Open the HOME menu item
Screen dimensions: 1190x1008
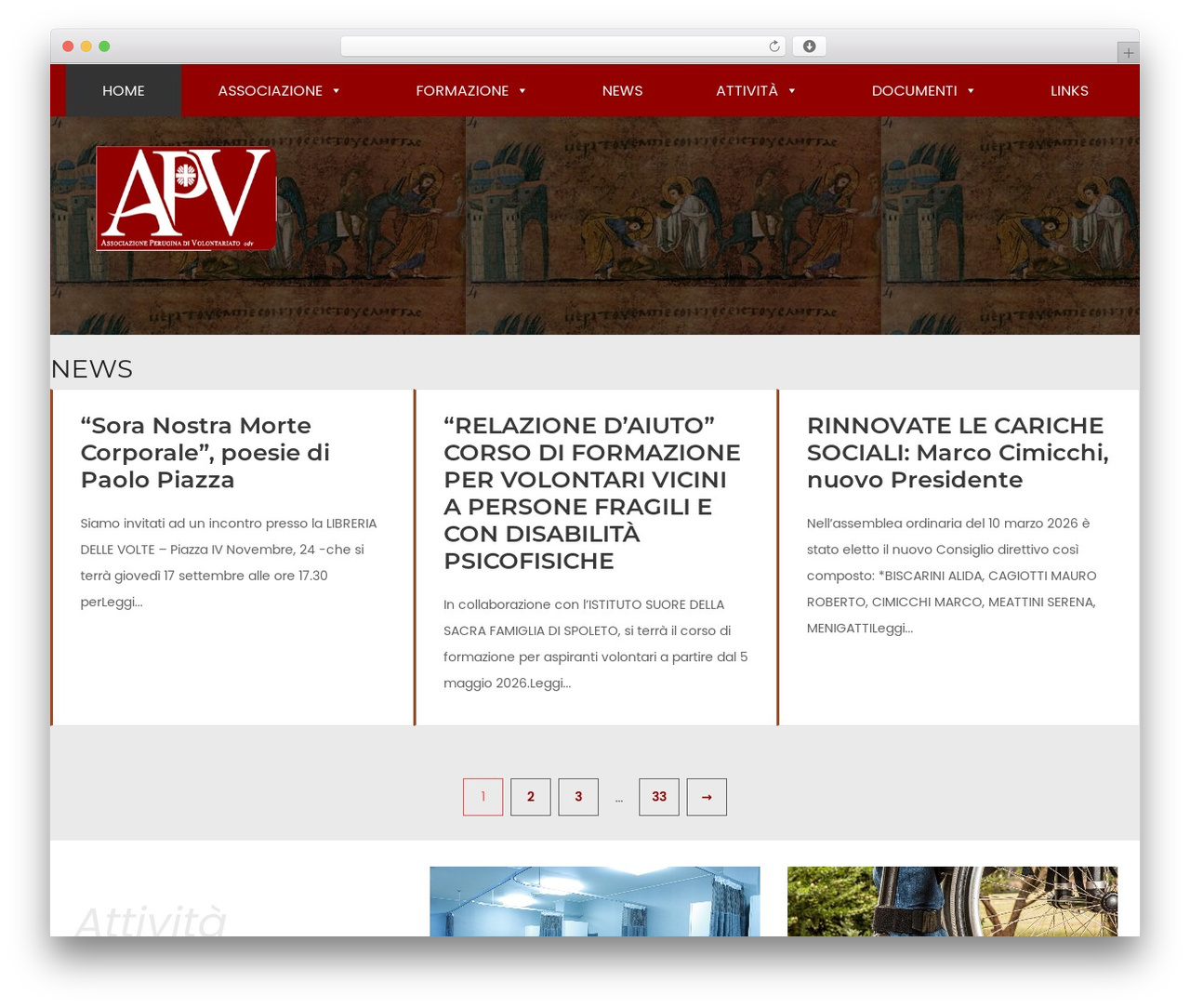coord(124,90)
